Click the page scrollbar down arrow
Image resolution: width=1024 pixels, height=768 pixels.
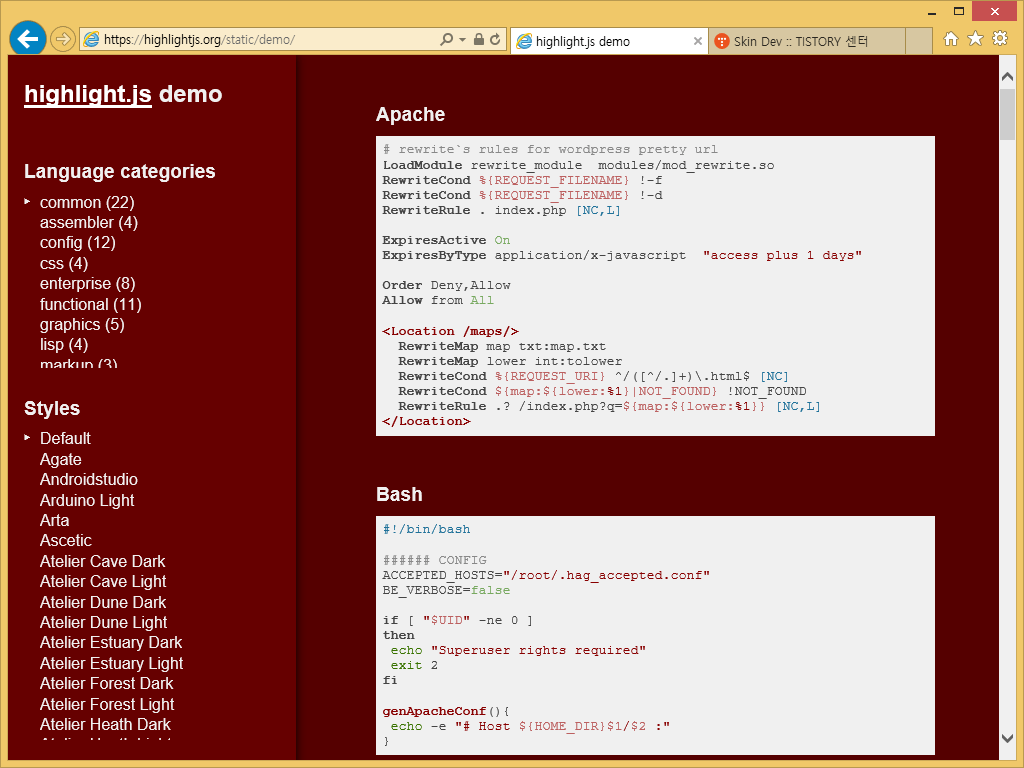coord(1007,739)
